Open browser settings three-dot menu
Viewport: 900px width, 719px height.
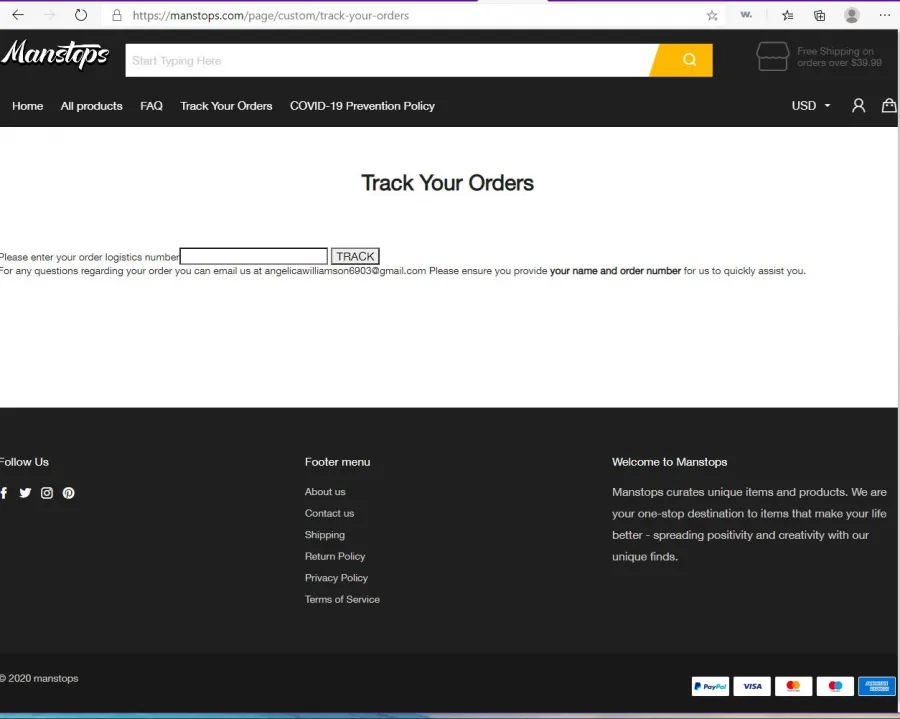pos(885,15)
